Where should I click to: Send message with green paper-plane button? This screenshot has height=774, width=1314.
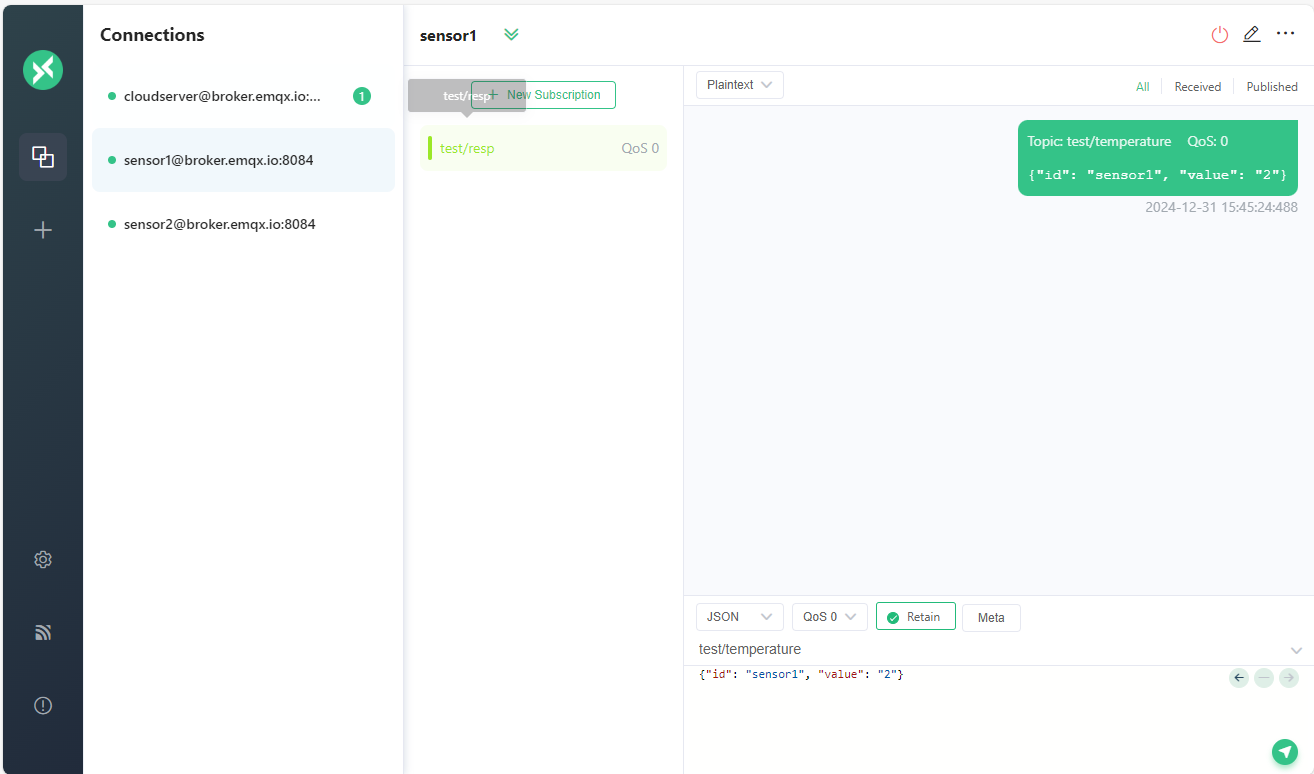(1285, 752)
